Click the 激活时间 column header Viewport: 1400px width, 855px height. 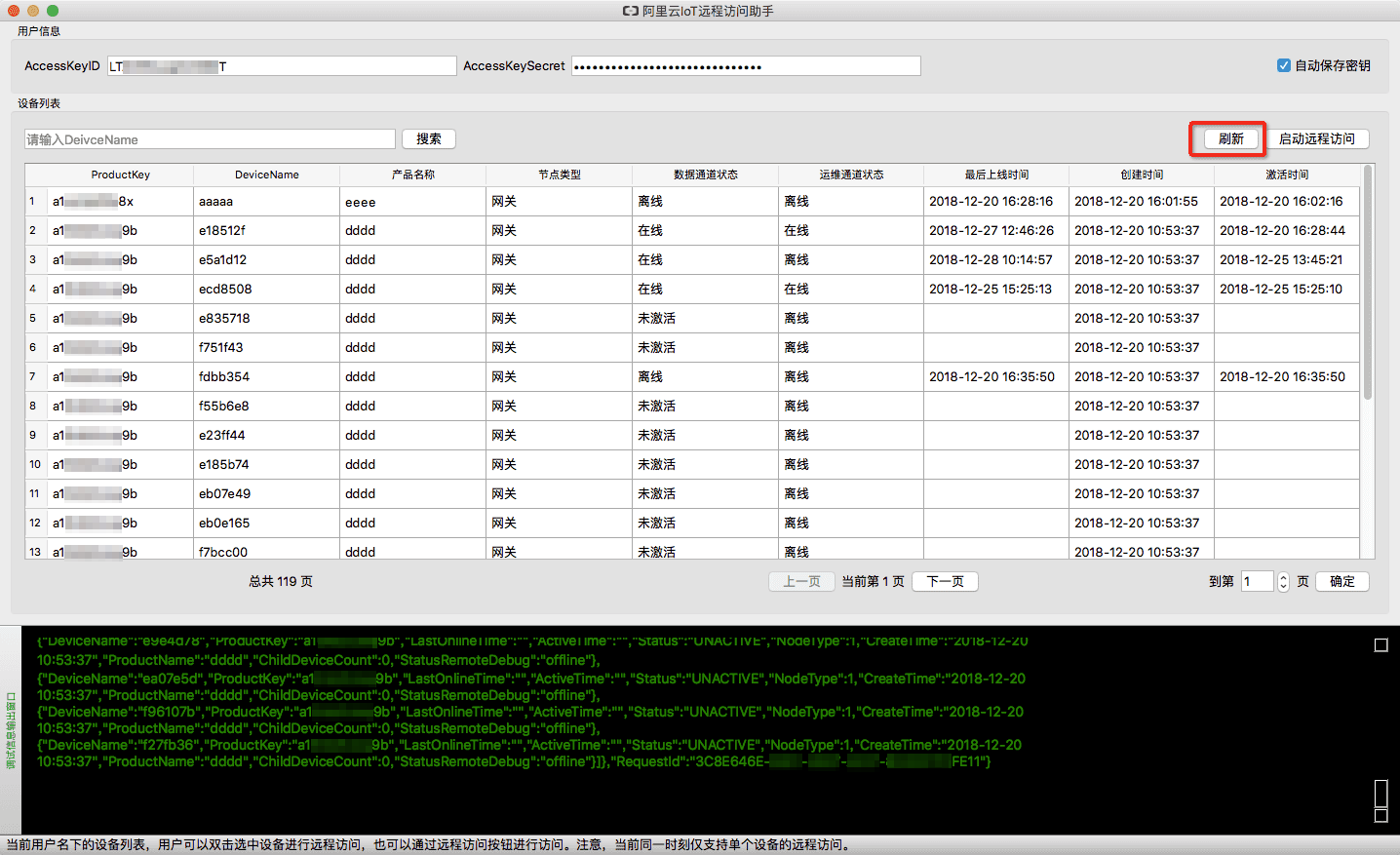pyautogui.click(x=1287, y=175)
